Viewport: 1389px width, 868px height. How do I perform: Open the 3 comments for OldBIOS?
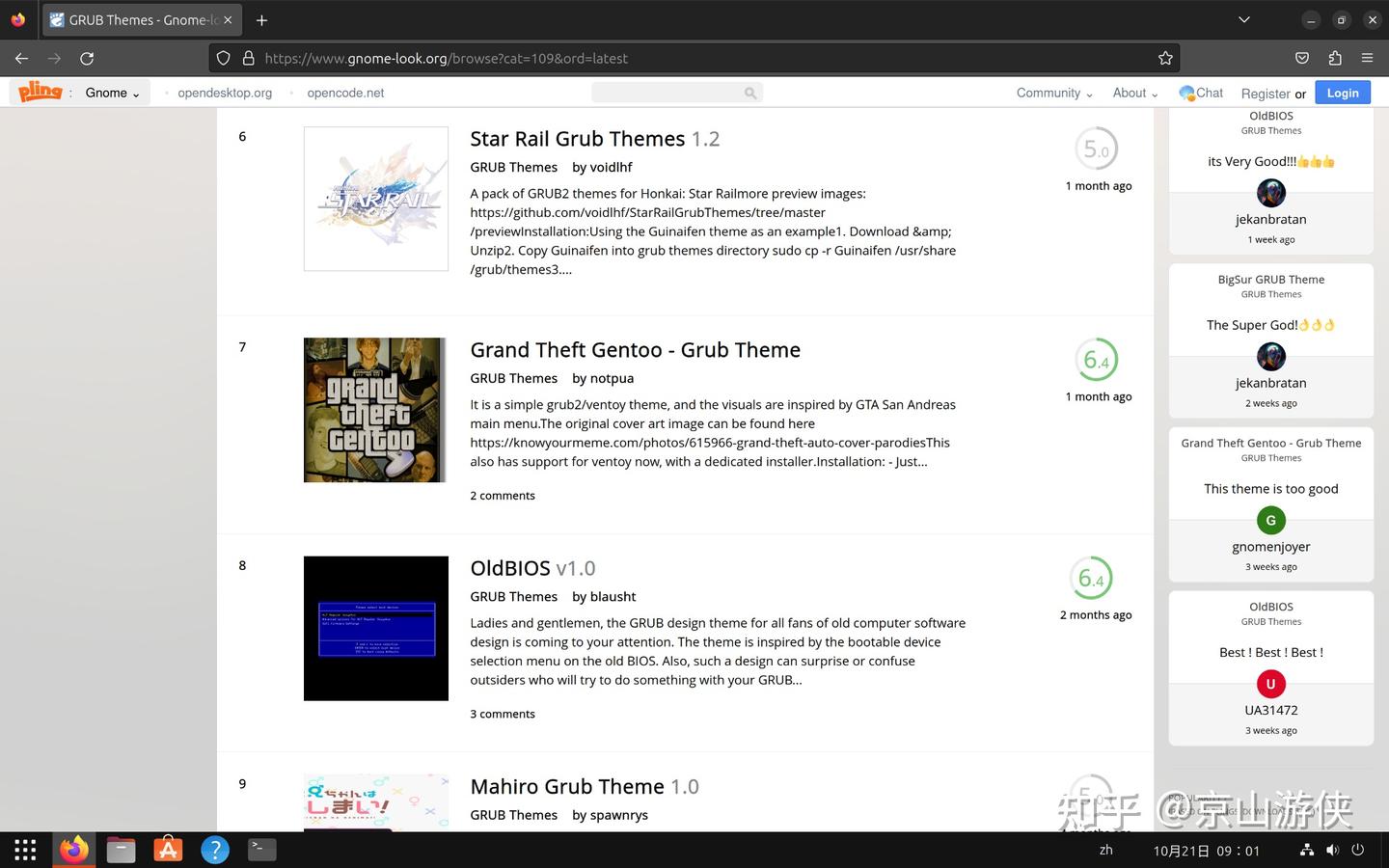(502, 714)
